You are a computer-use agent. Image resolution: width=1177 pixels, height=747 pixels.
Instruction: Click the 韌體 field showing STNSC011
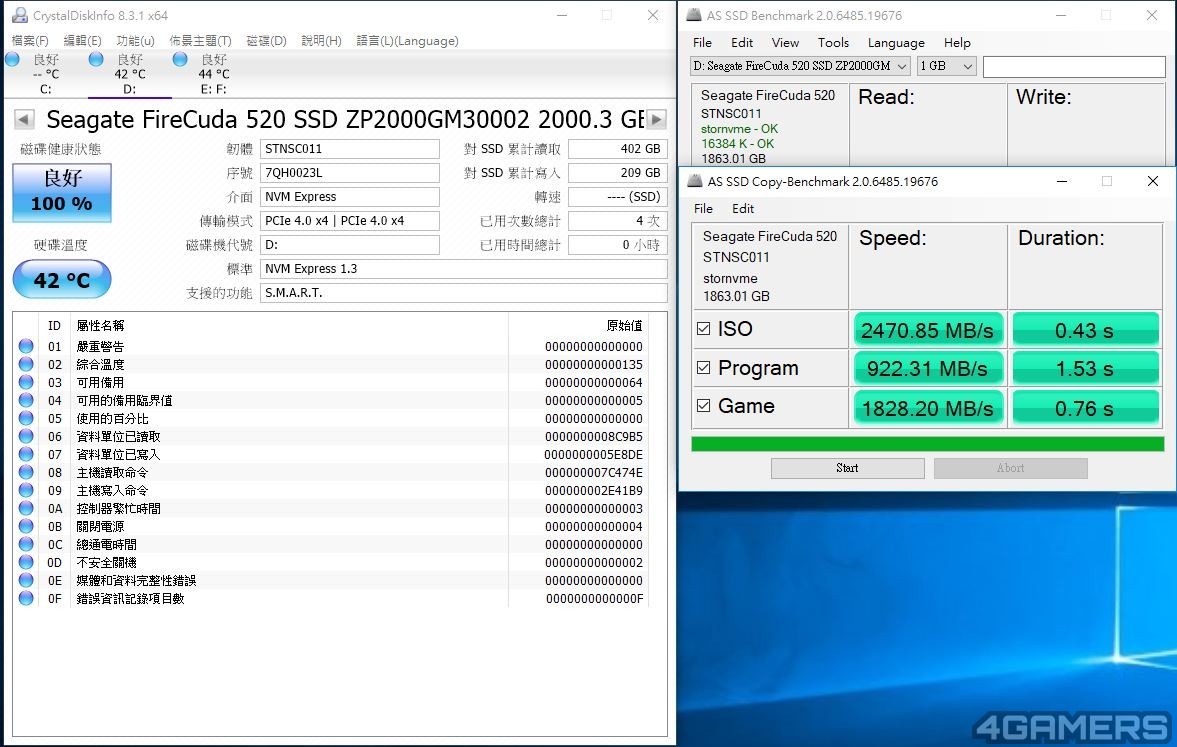tap(350, 149)
